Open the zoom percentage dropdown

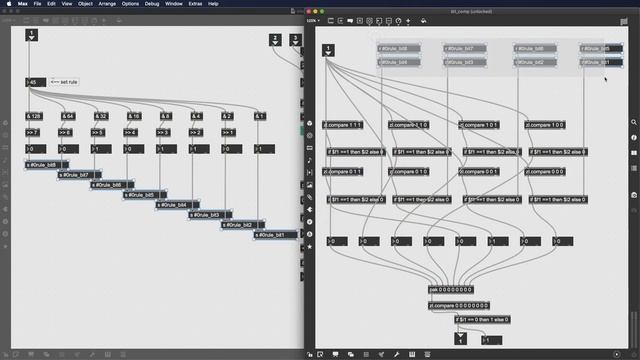click(x=313, y=20)
